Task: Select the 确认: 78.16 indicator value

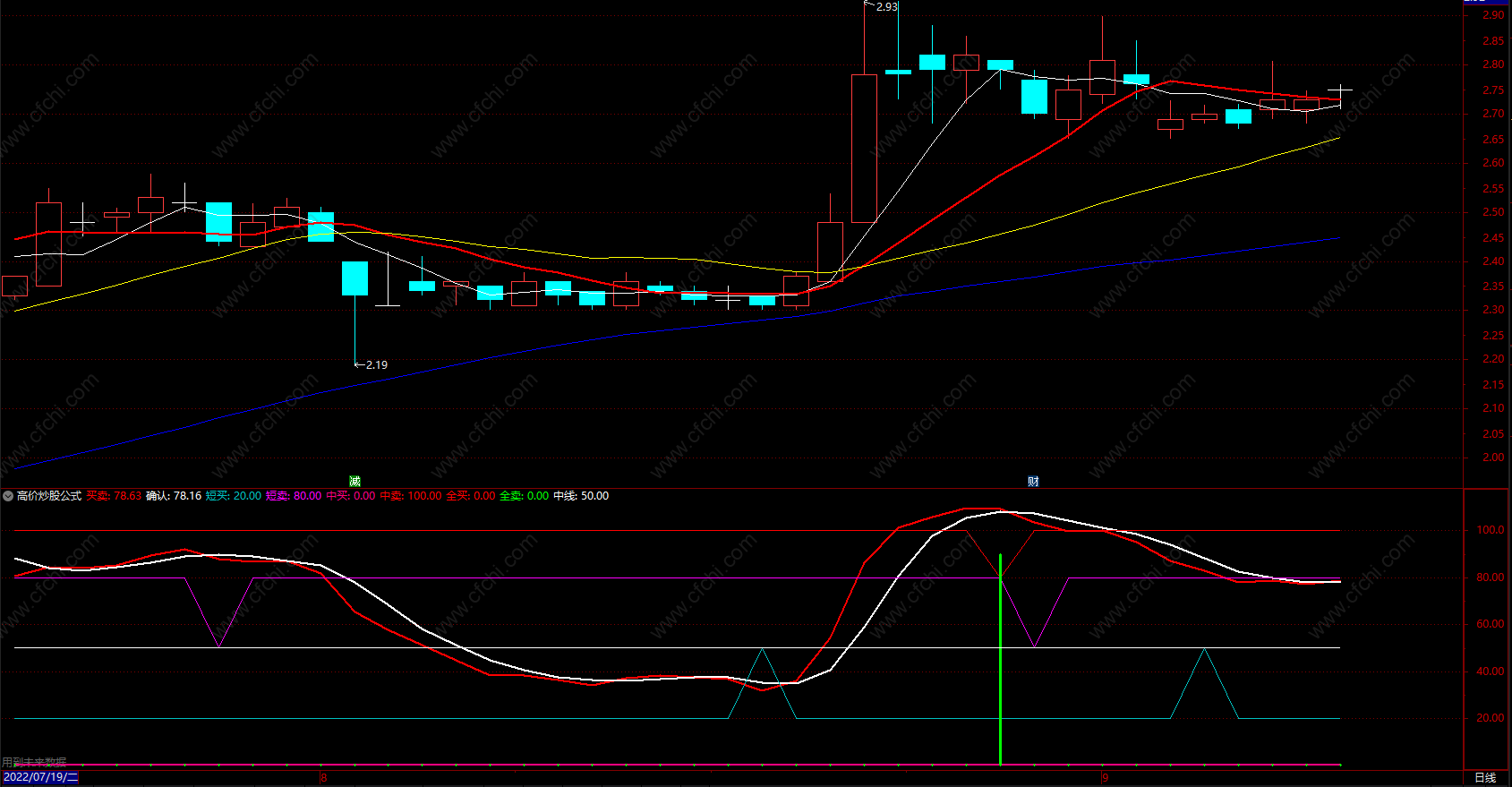Action: coord(174,496)
